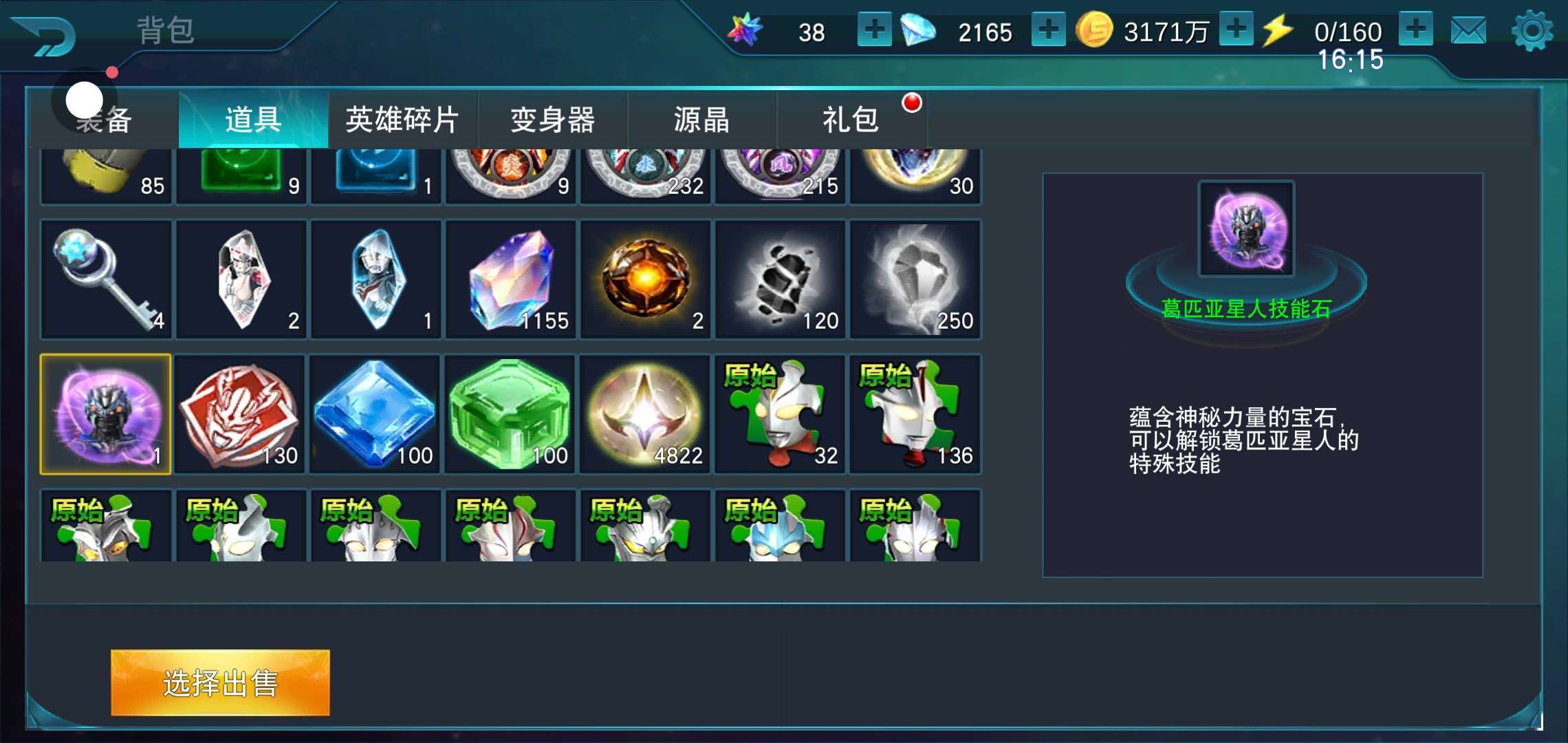Image resolution: width=1568 pixels, height=743 pixels.
Task: Select the red card item showing 130
Action: pos(240,414)
